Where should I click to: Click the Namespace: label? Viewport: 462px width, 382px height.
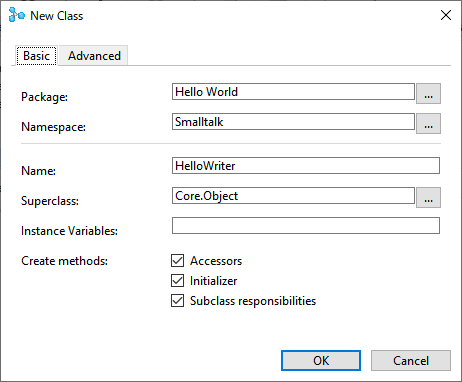[x=53, y=127]
